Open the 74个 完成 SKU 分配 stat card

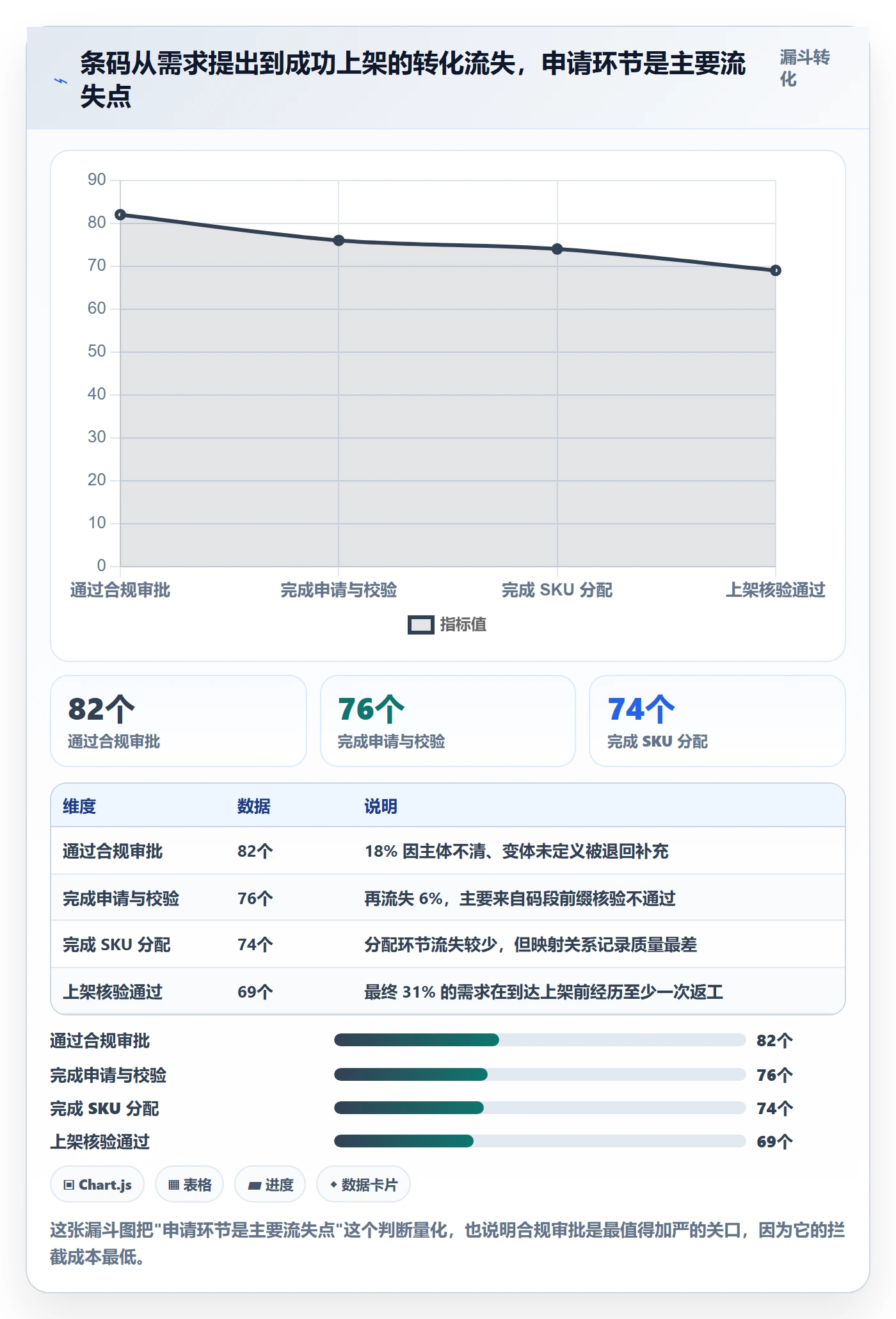[717, 721]
